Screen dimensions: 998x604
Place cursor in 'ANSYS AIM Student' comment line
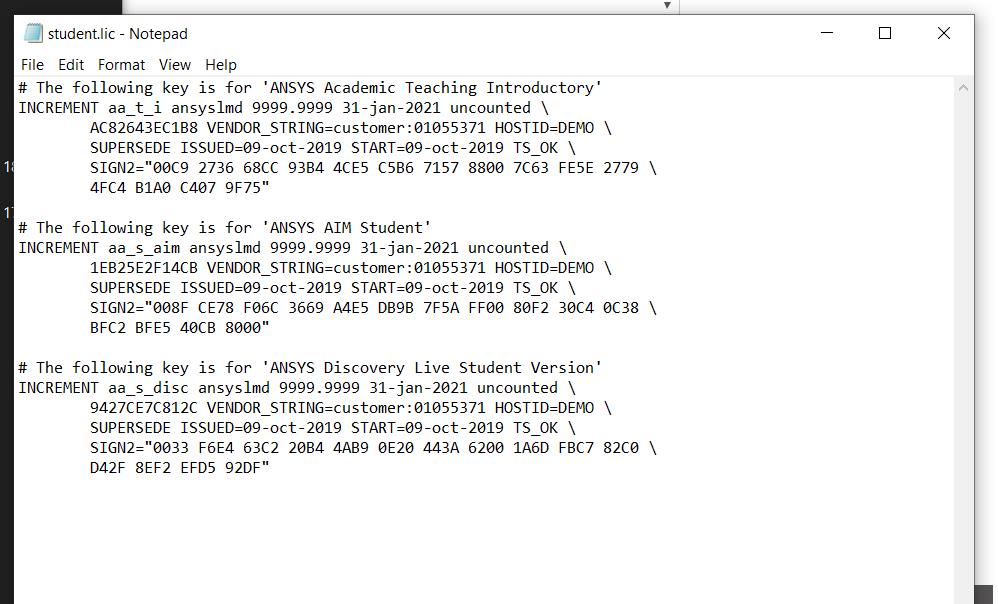point(225,228)
